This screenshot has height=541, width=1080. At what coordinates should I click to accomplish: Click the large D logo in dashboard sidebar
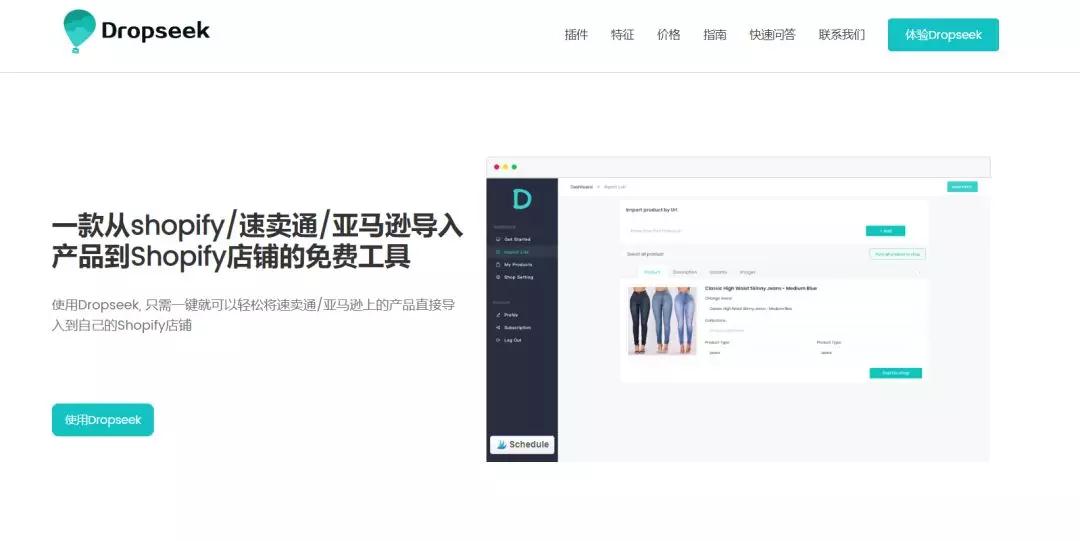click(x=522, y=200)
